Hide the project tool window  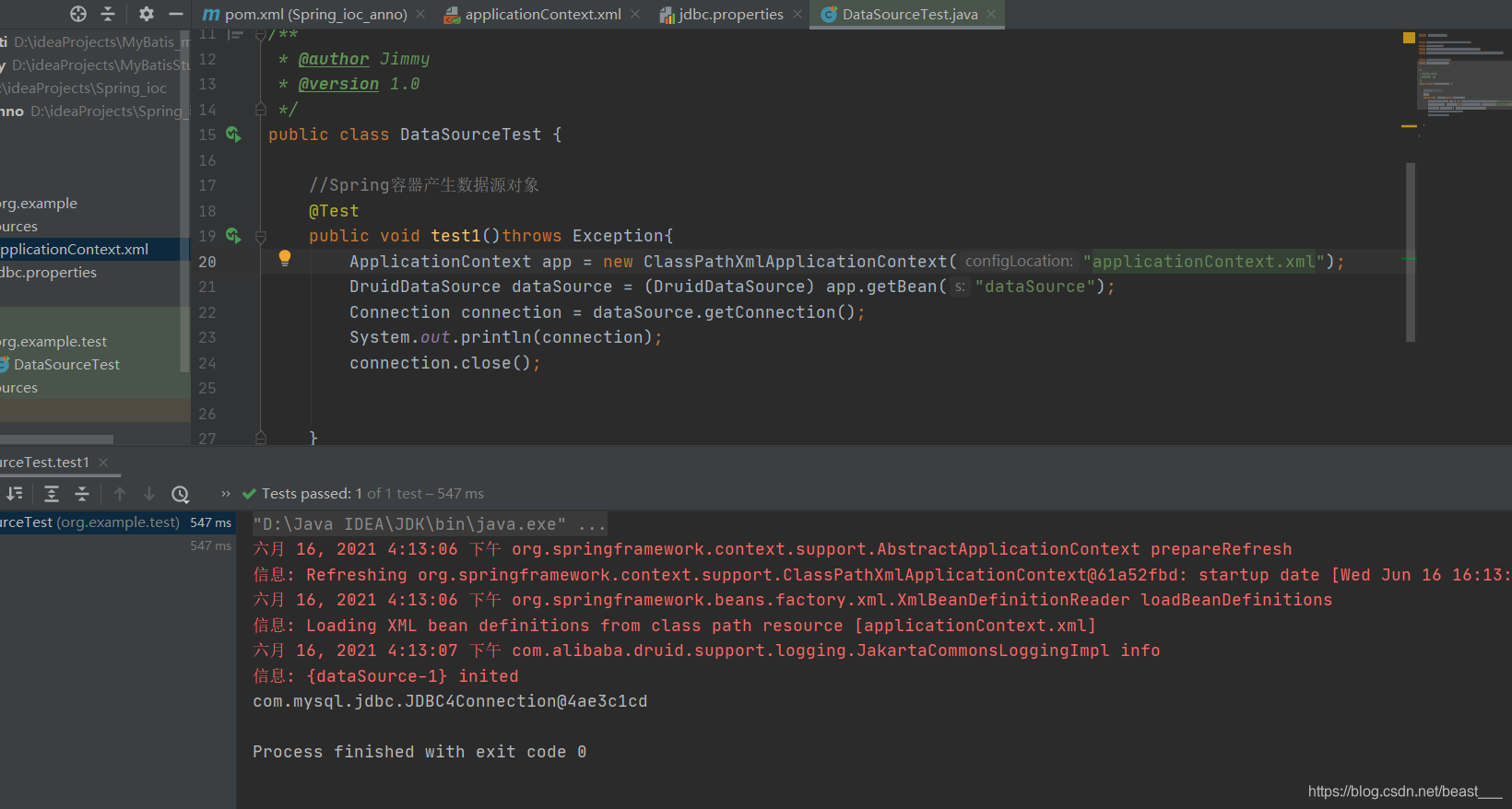175,14
